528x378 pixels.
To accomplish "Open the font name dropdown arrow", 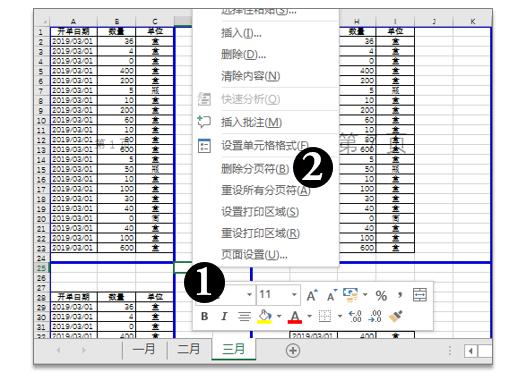I will pyautogui.click(x=249, y=295).
